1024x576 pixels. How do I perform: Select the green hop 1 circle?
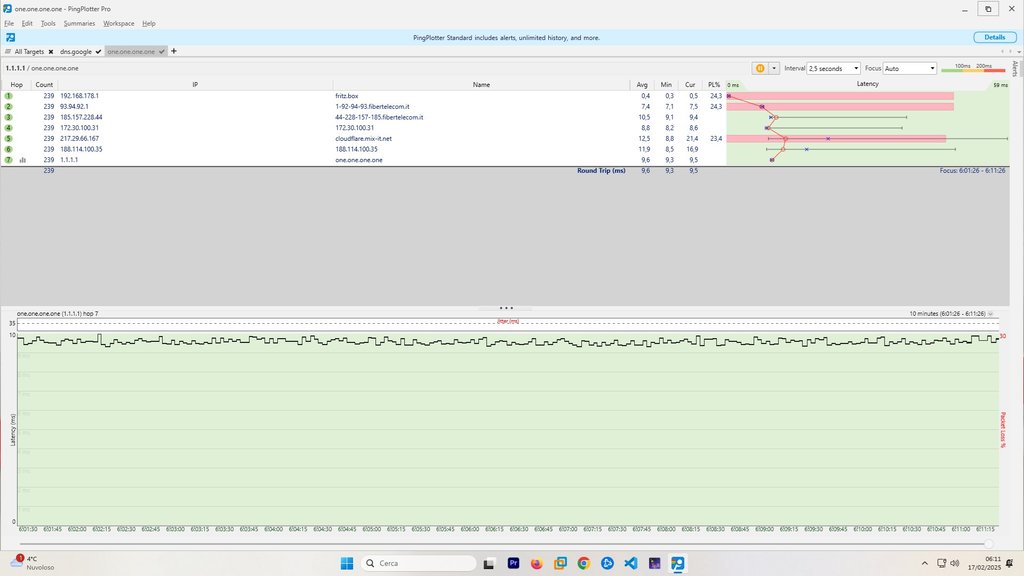(8, 96)
